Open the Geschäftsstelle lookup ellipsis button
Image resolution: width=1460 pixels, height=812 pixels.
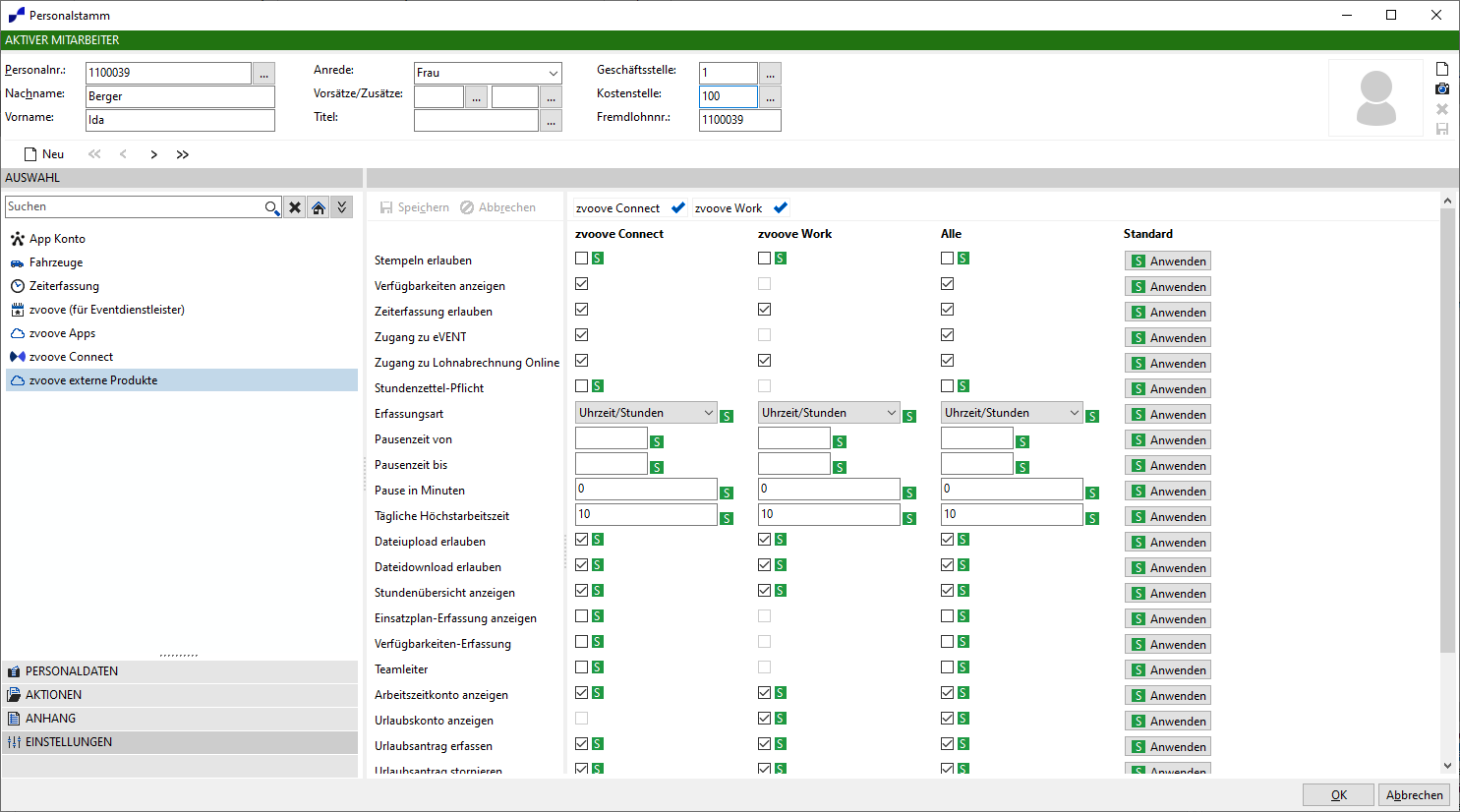click(770, 74)
